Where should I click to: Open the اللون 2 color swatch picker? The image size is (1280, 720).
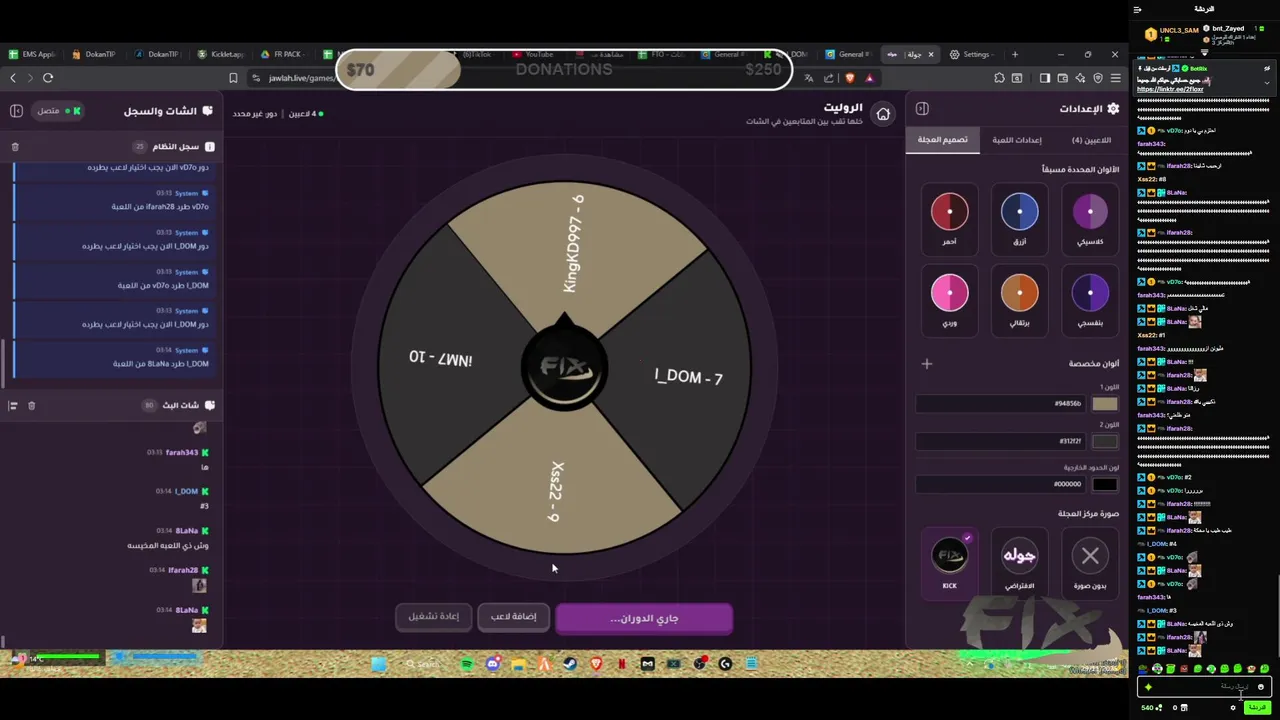click(1105, 441)
